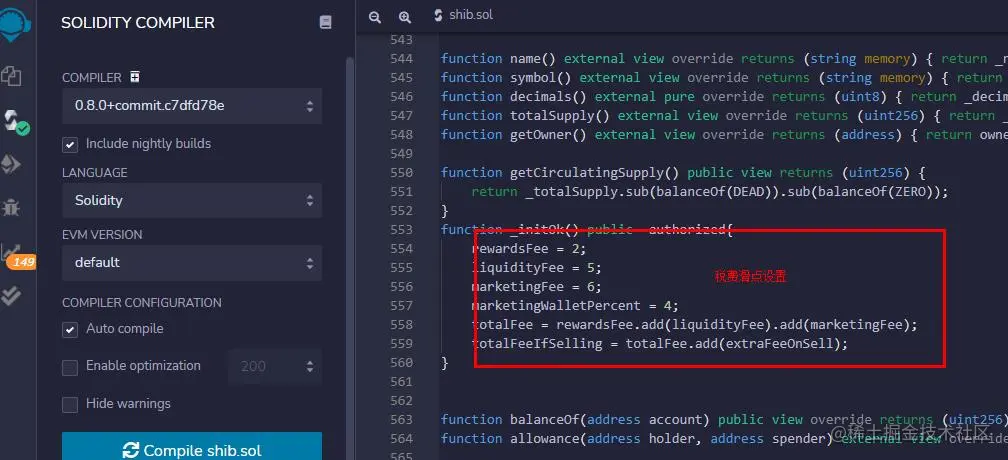Screen dimensions: 1008x460
Task: Select the Solidity compiler sidebar icon
Action: point(14,120)
